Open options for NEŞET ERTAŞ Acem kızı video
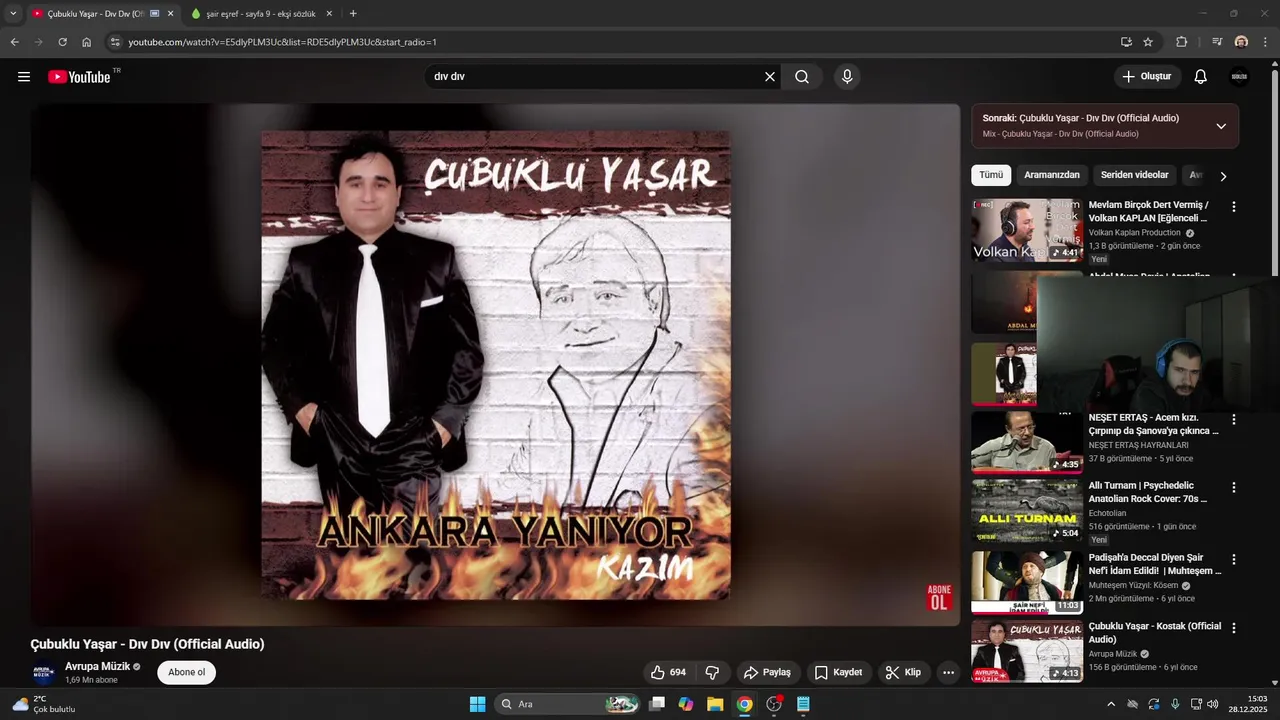This screenshot has width=1280, height=720. (1233, 420)
